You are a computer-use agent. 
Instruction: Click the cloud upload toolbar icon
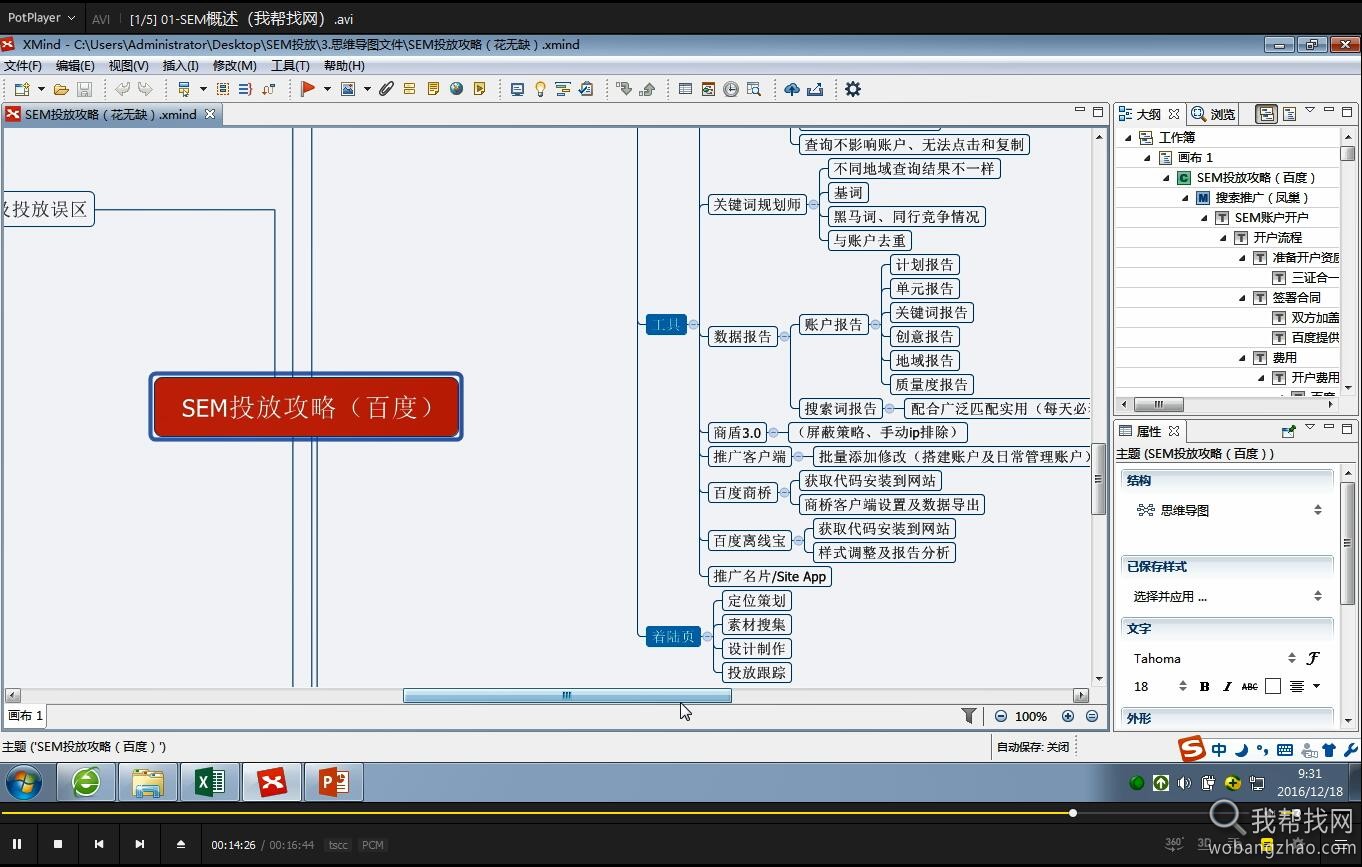coord(792,89)
